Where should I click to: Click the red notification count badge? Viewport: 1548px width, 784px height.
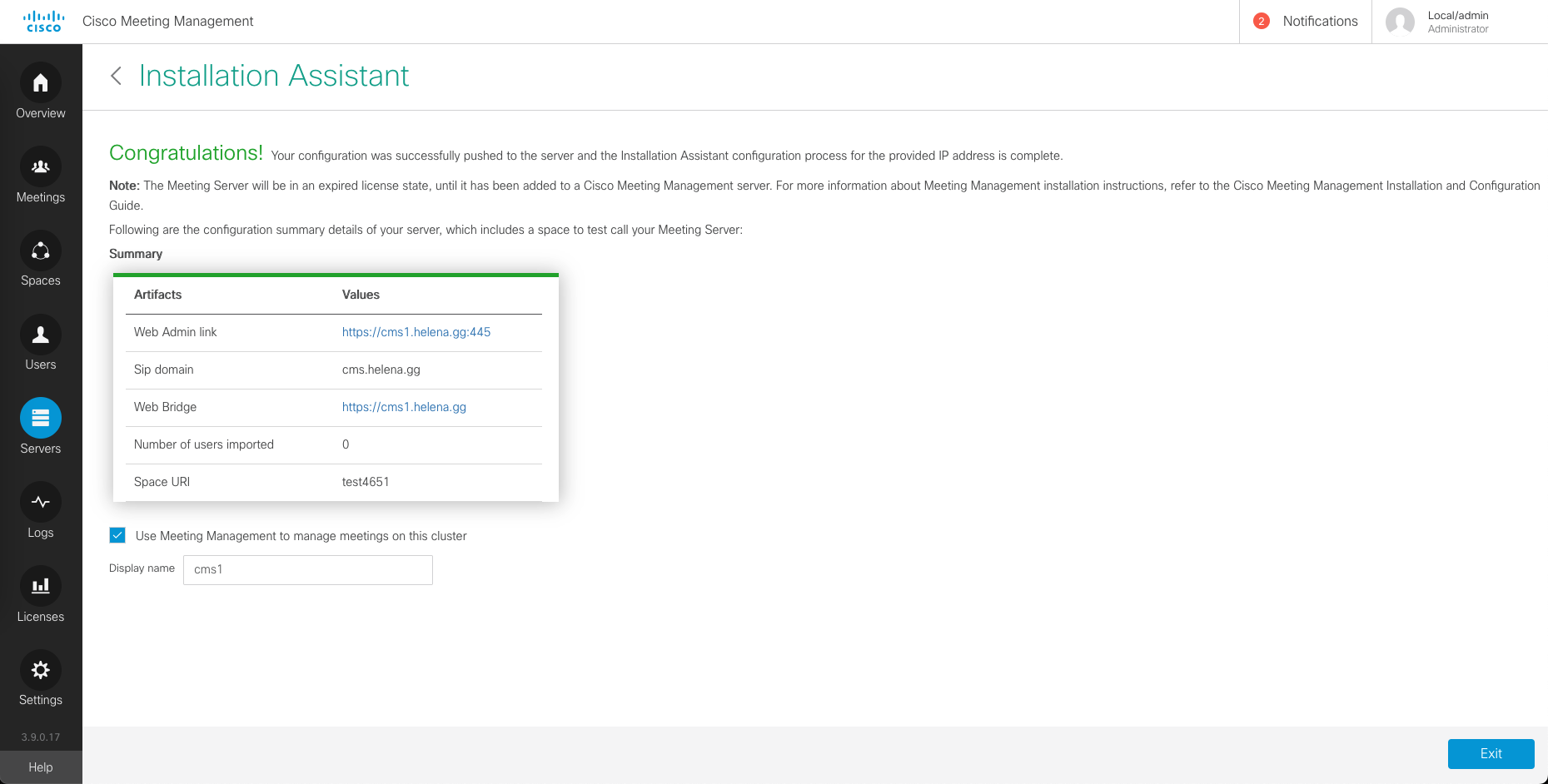point(1261,22)
